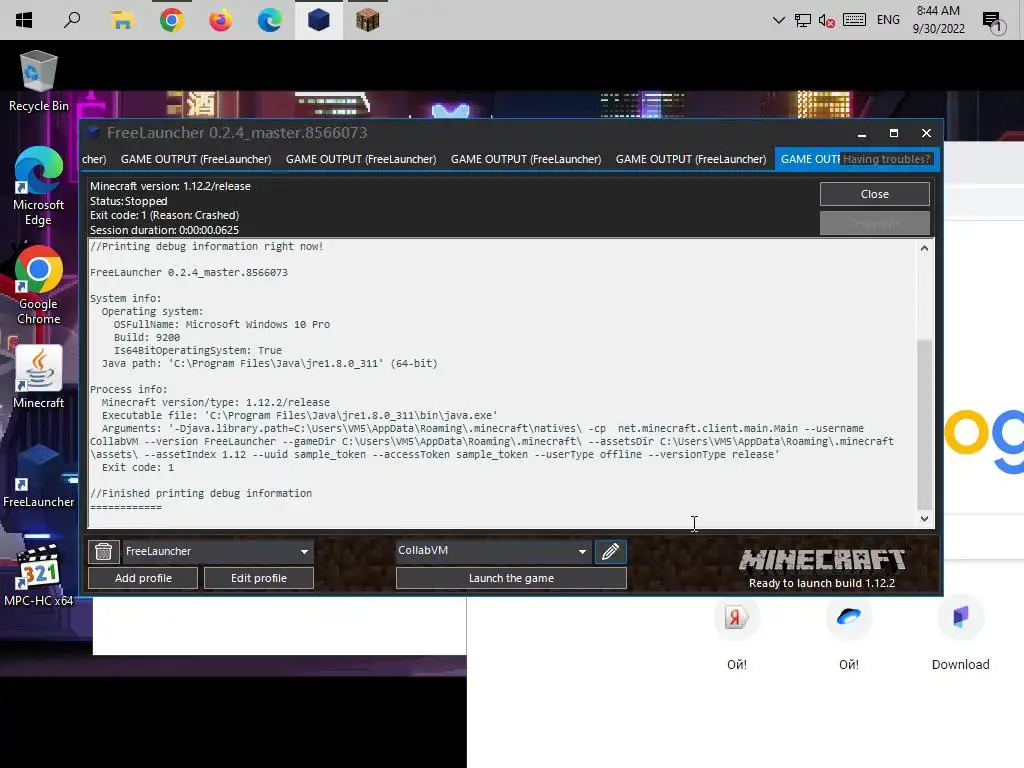Select the Microsoft Edge desktop shortcut
1024x768 pixels.
point(39,186)
